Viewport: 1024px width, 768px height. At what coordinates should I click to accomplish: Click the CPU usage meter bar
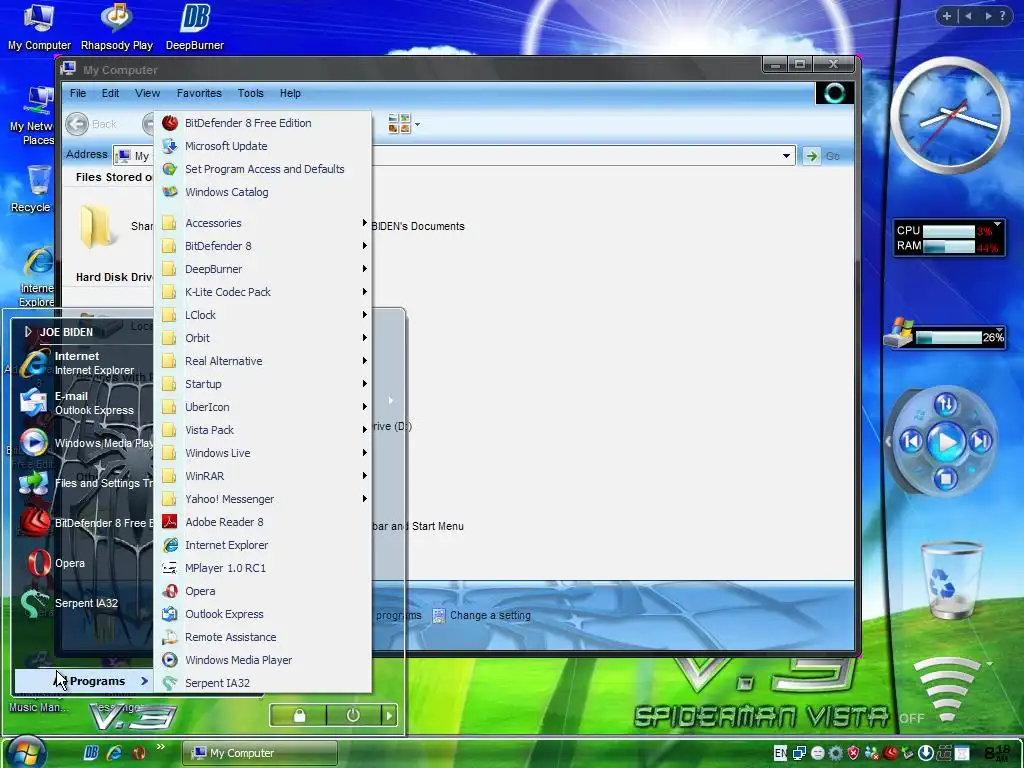949,231
